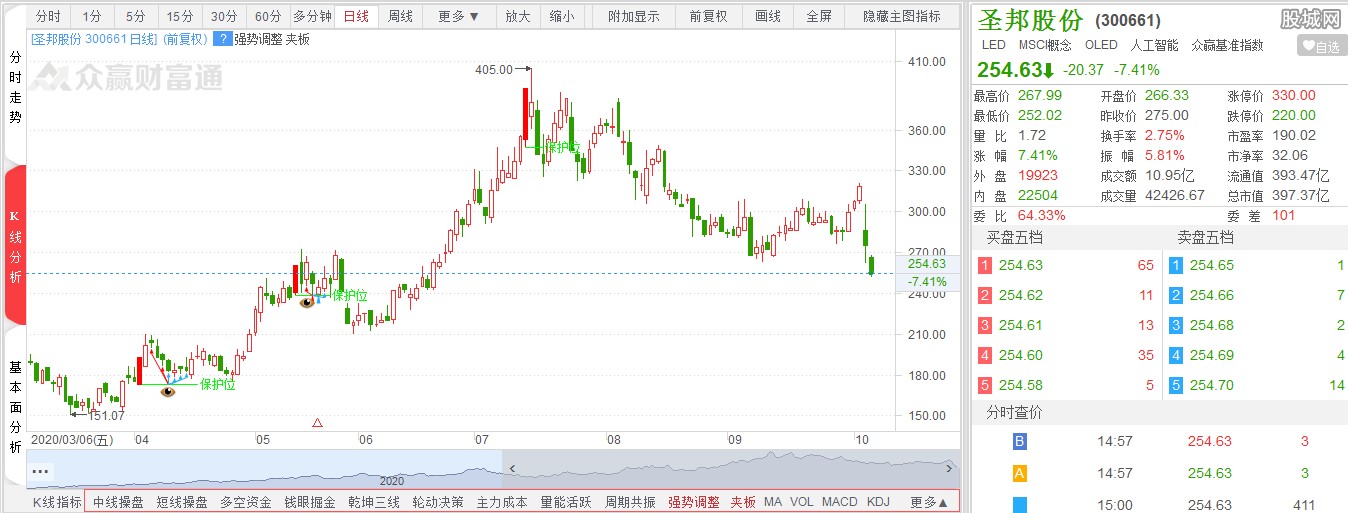
Task: Click the 151.07 low price label
Action: [107, 416]
